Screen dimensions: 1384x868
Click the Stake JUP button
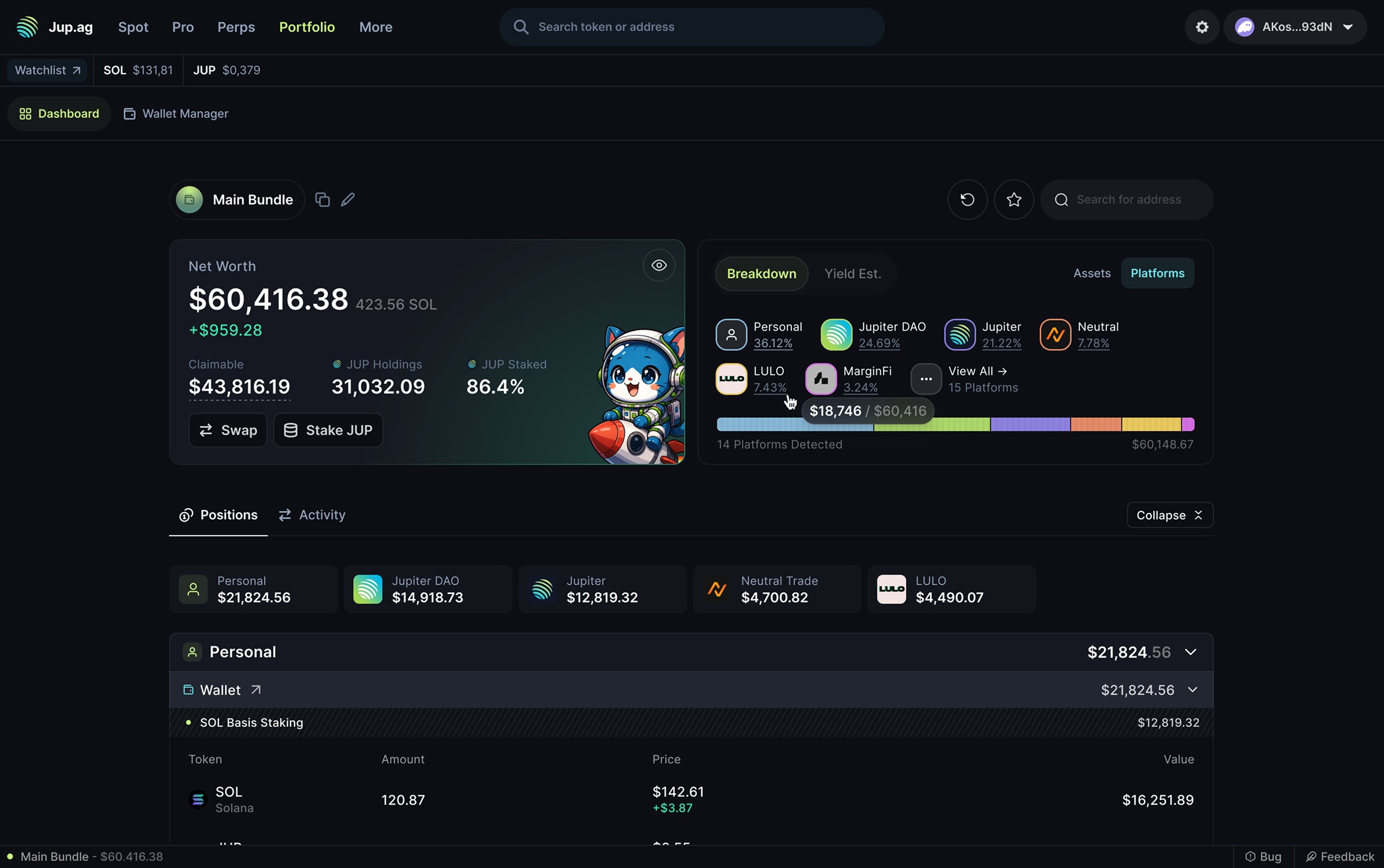tap(328, 430)
